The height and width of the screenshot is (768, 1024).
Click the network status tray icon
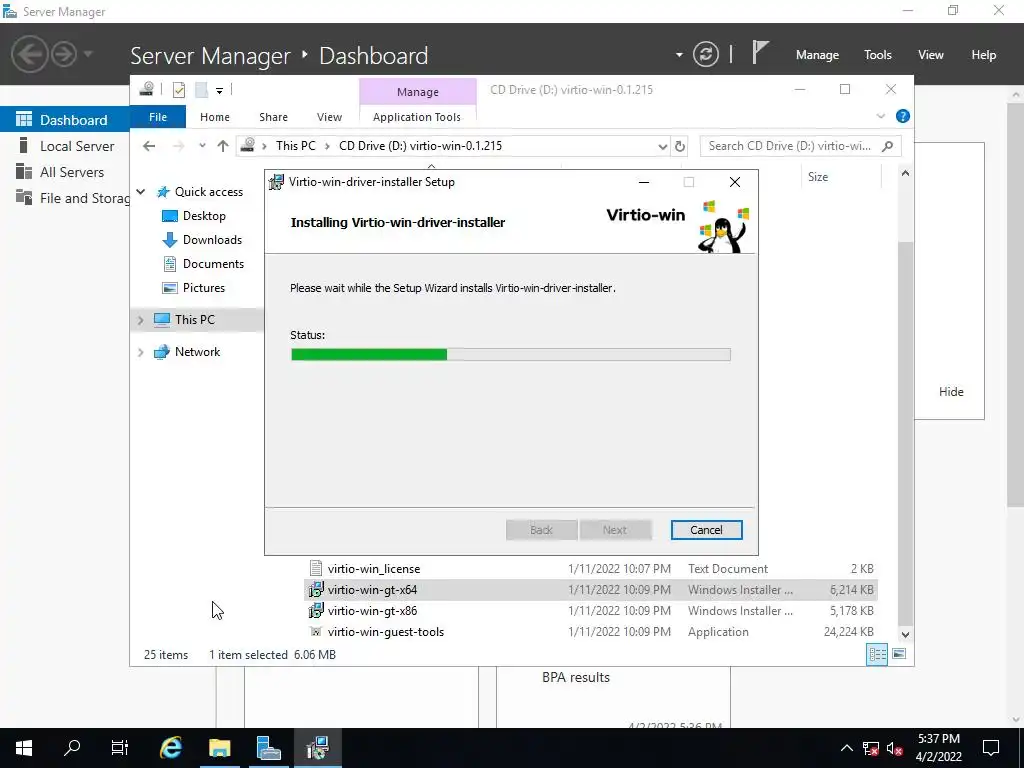tap(871, 748)
